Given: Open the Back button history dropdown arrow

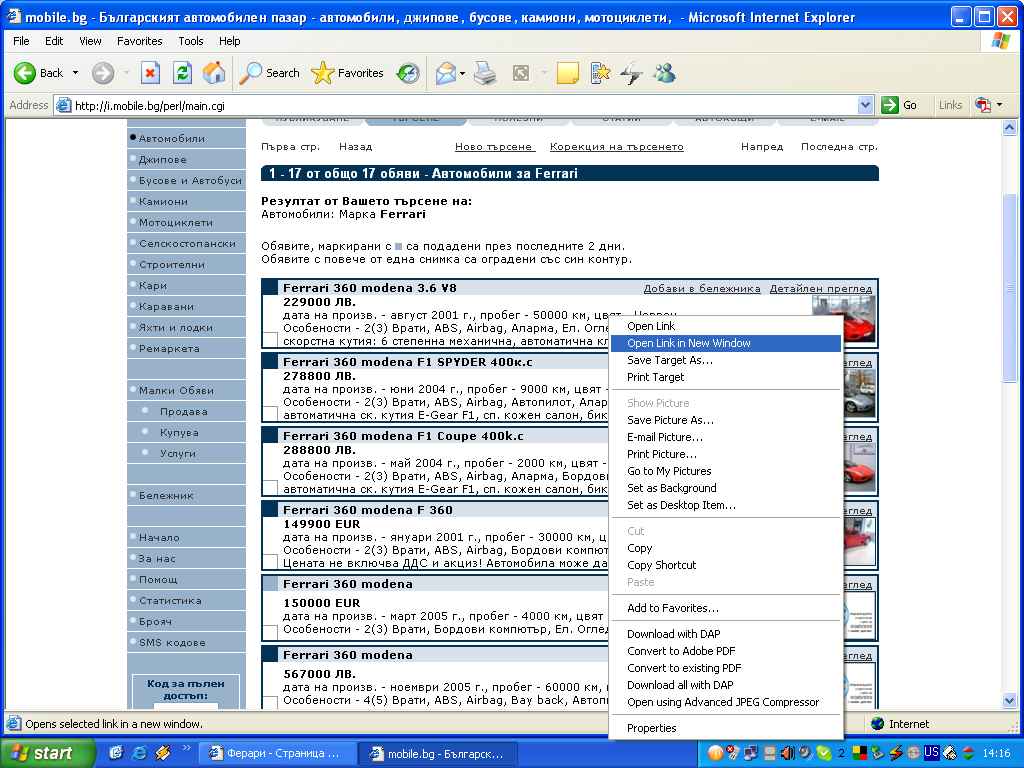Looking at the screenshot, I should tap(75, 73).
